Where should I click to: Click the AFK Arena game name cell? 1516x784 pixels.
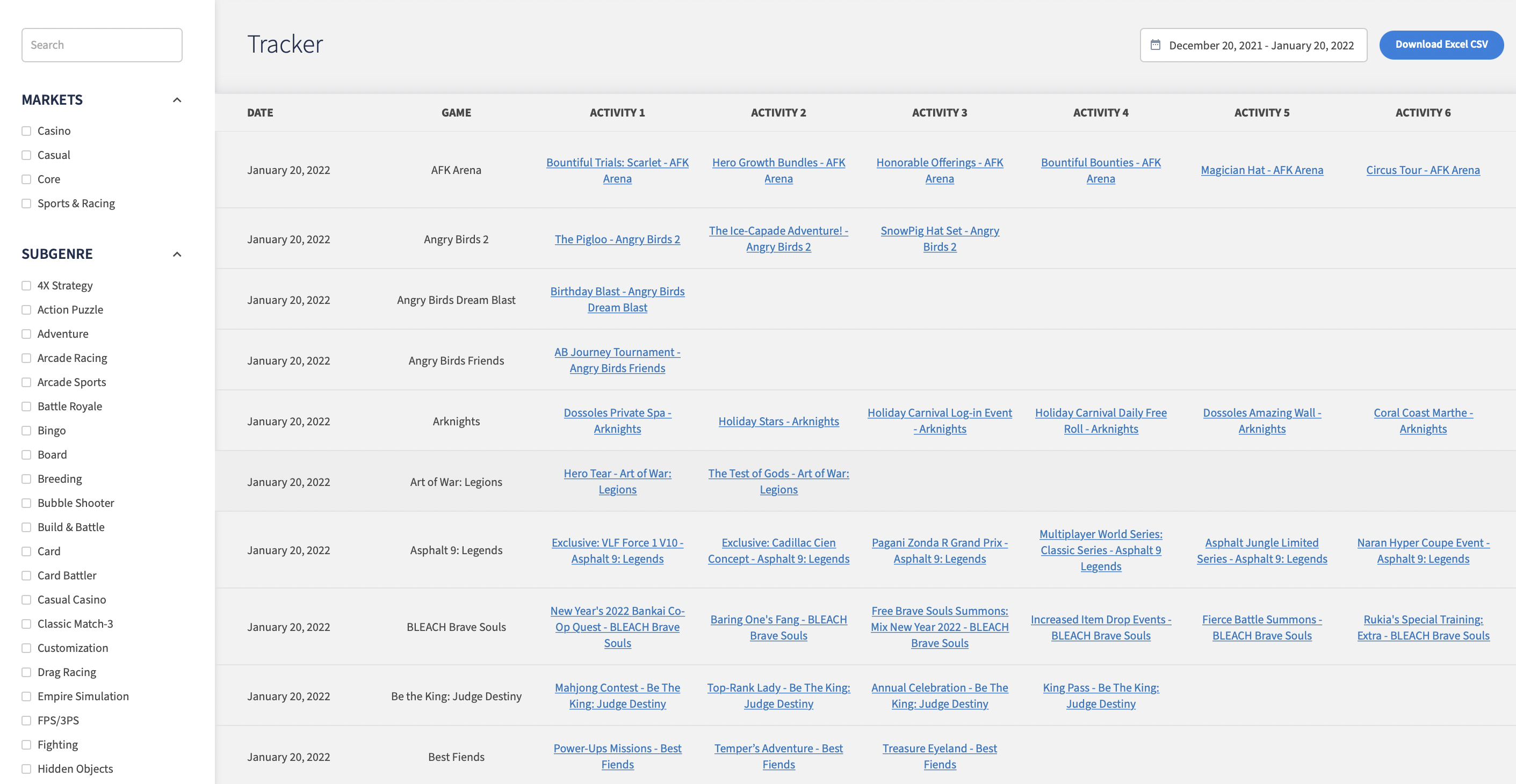[456, 170]
